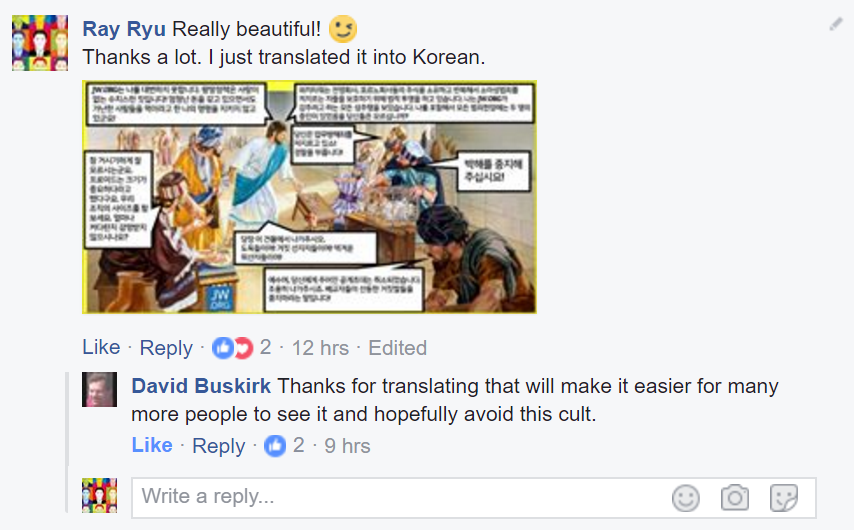Reply to Ray Ryu's comment
Screen dimensions: 854x530
pos(166,348)
